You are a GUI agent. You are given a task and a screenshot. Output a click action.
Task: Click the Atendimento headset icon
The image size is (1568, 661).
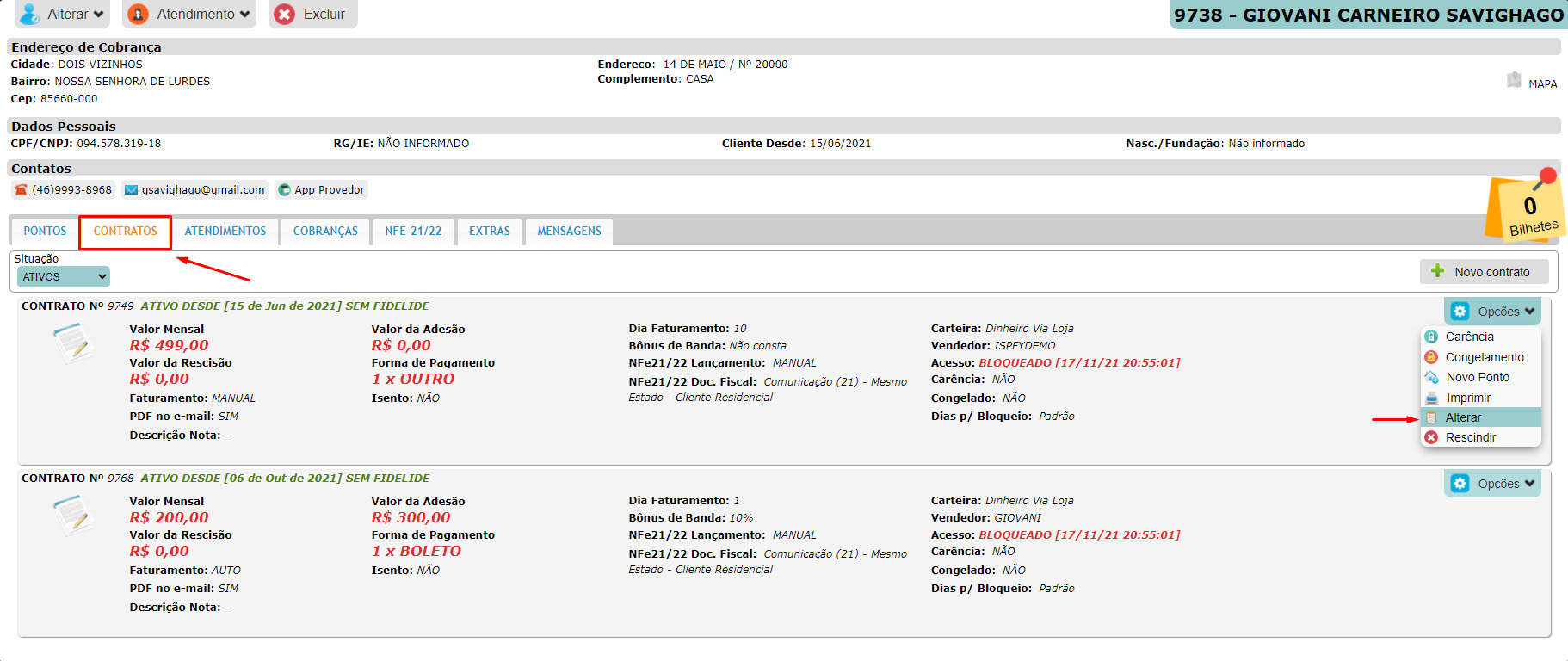[x=138, y=14]
